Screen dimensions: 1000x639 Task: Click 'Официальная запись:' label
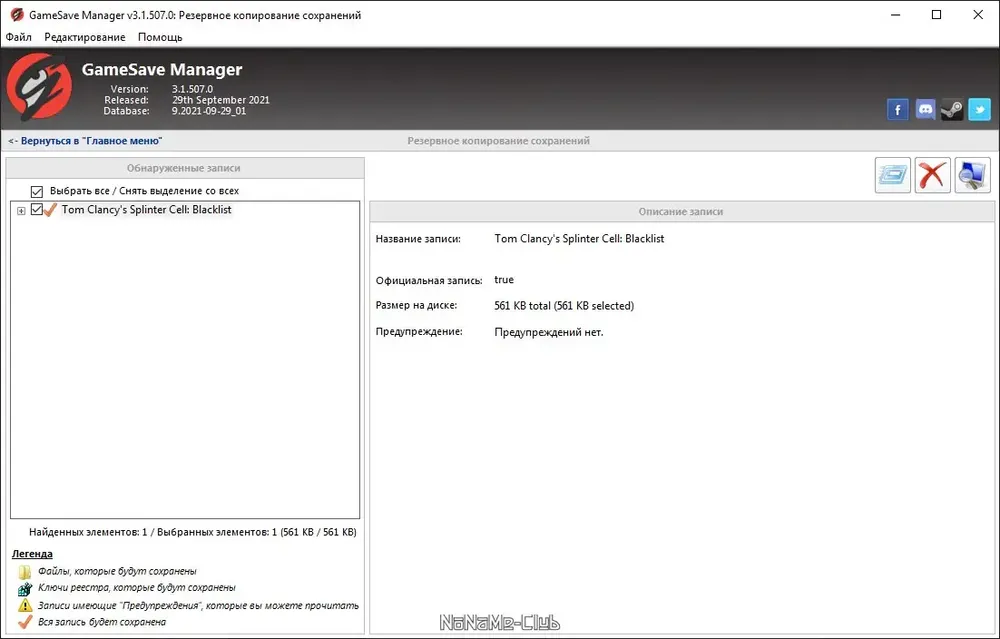coord(429,280)
